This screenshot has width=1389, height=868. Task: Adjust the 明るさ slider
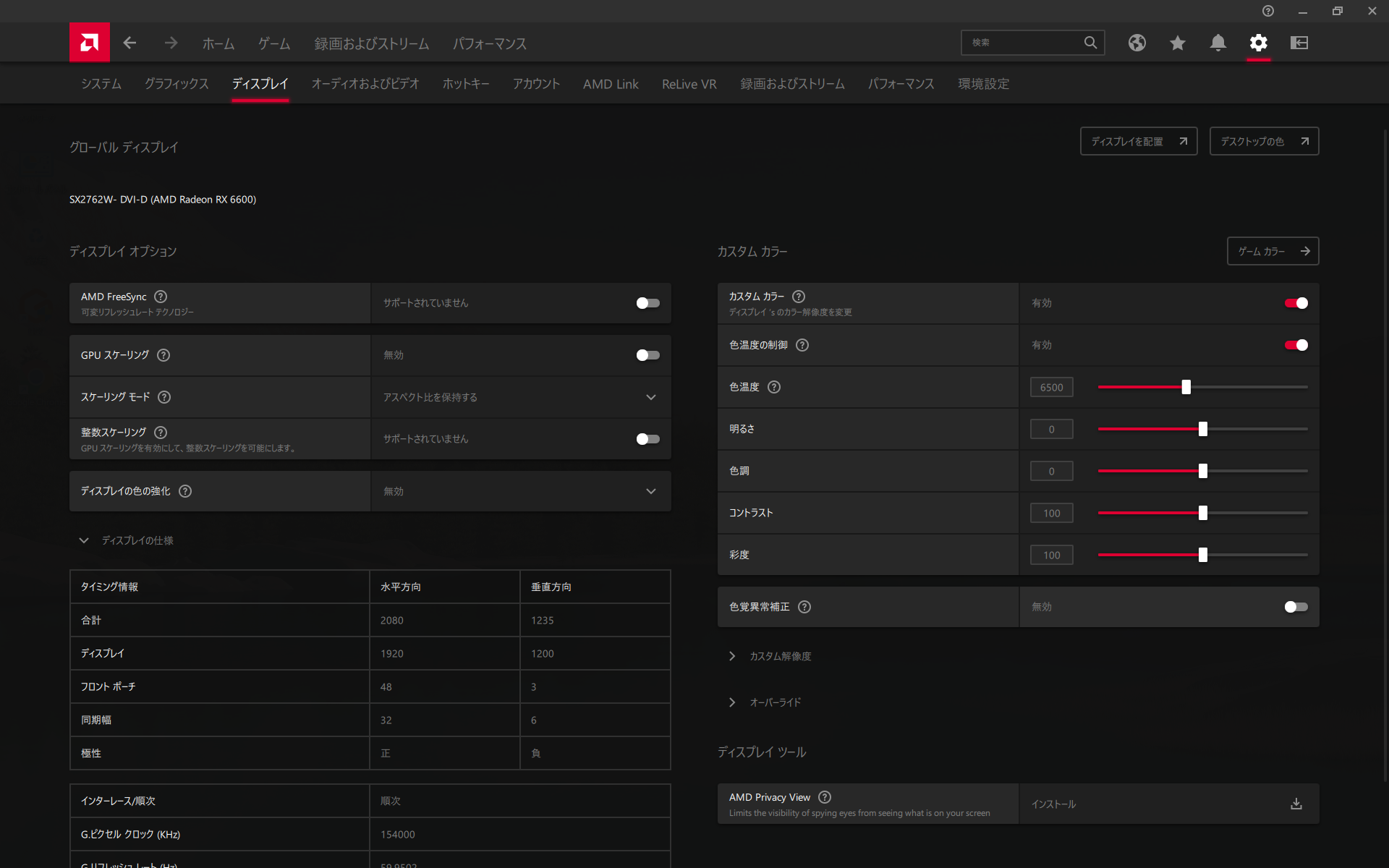coord(1202,429)
